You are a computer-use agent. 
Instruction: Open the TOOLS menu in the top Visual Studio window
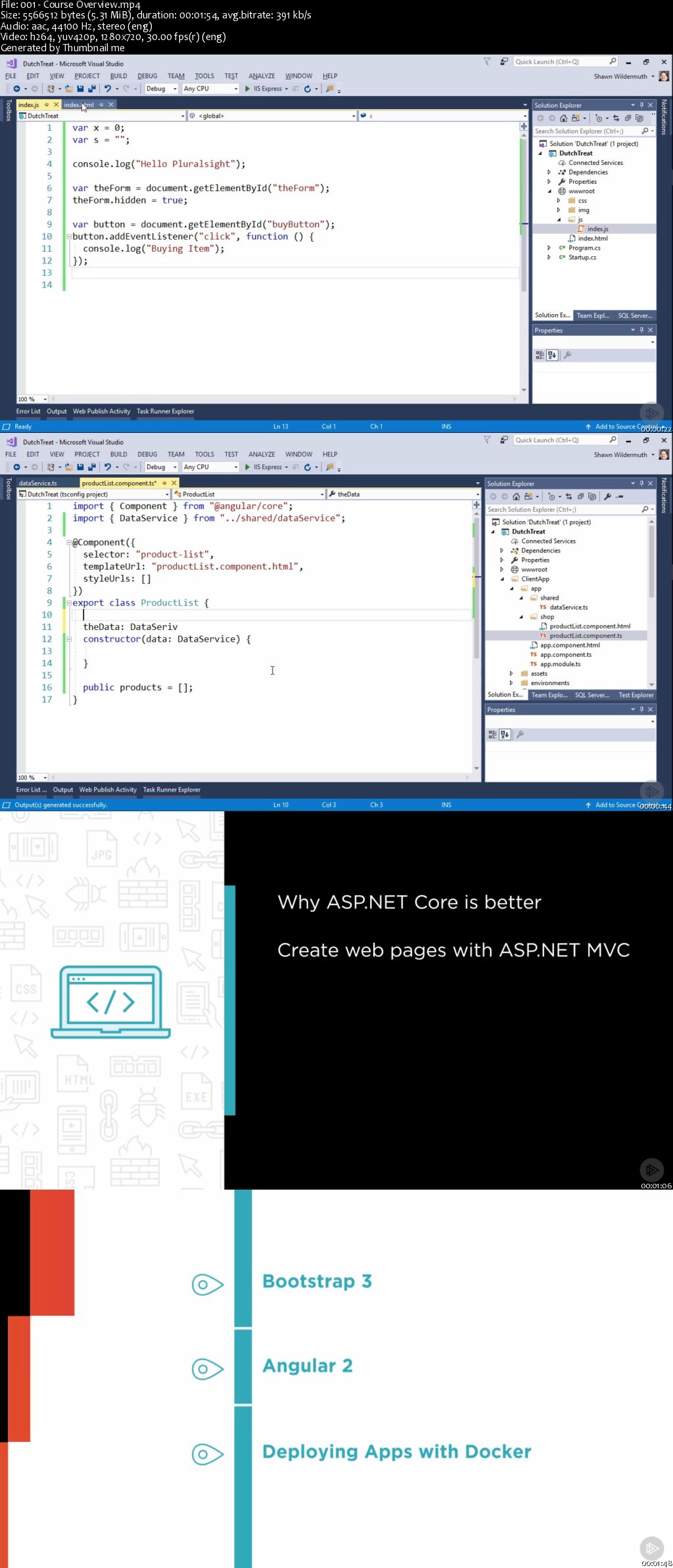click(x=204, y=76)
